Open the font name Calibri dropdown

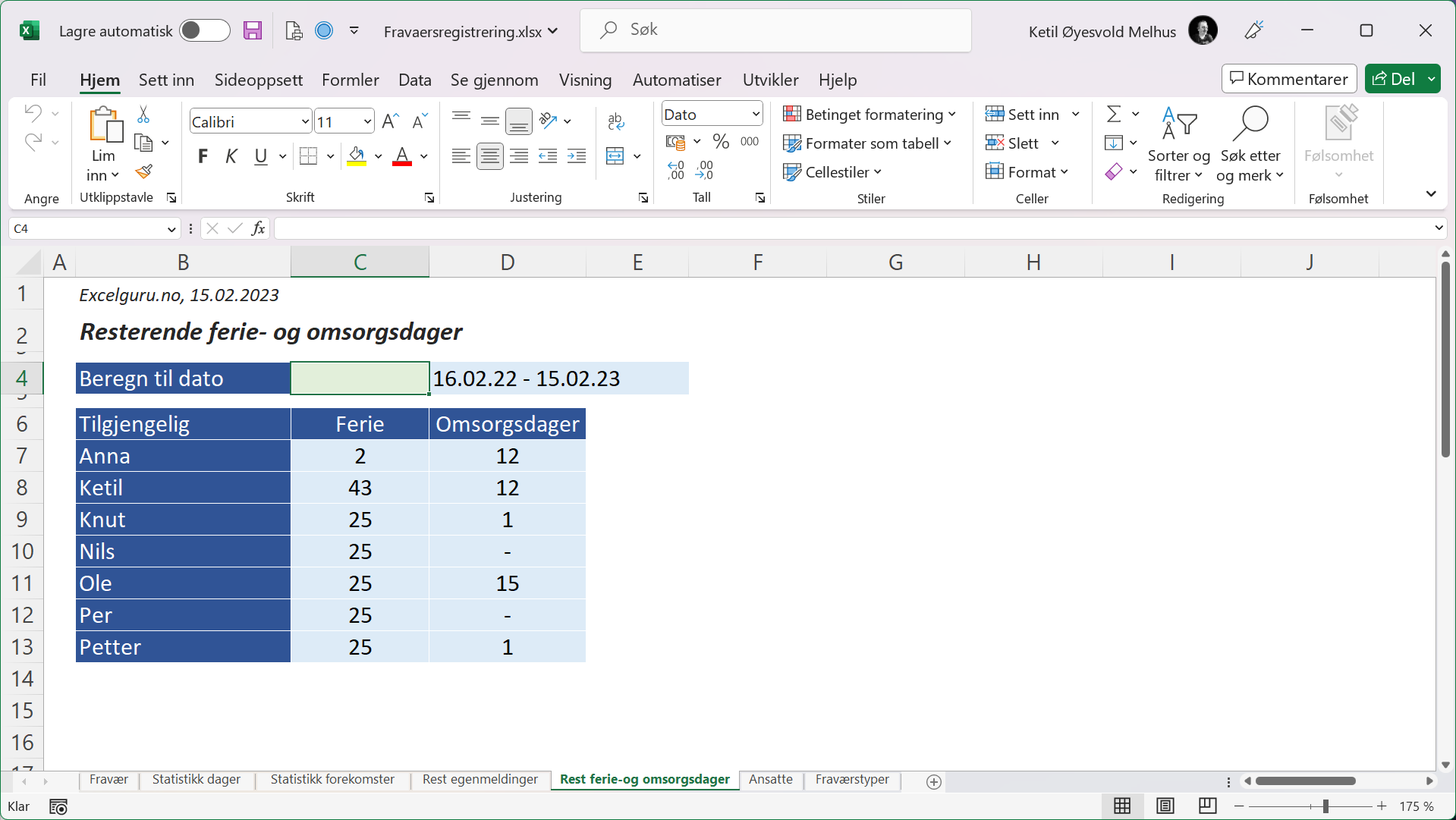(305, 121)
